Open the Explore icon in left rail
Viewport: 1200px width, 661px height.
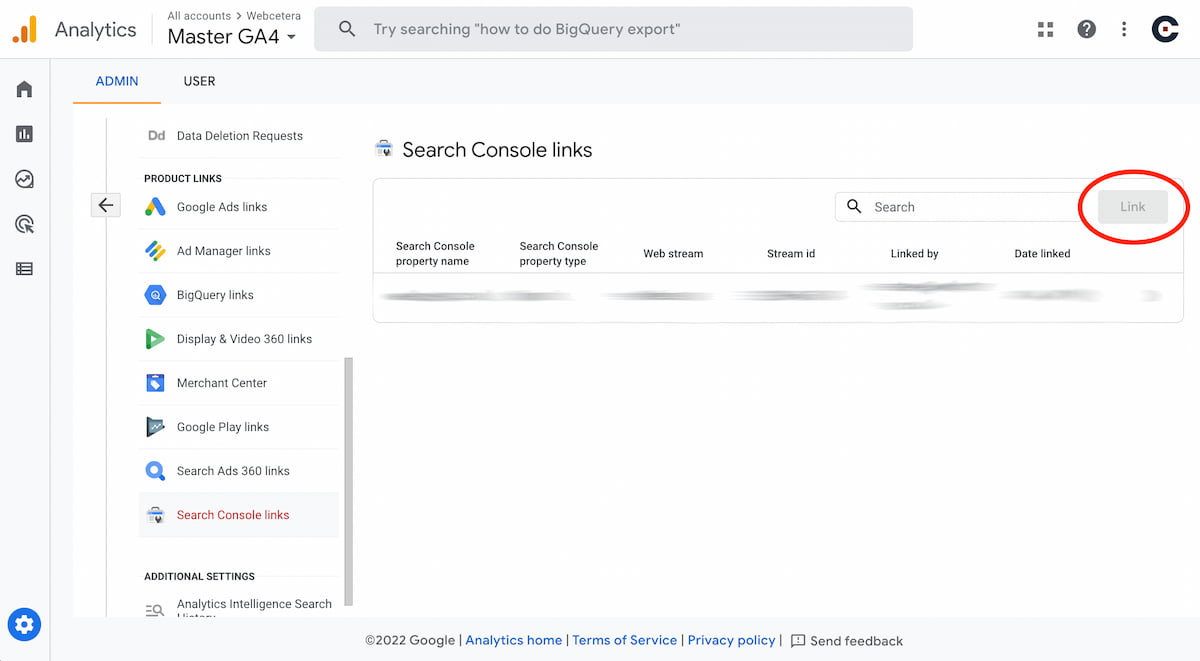(24, 179)
